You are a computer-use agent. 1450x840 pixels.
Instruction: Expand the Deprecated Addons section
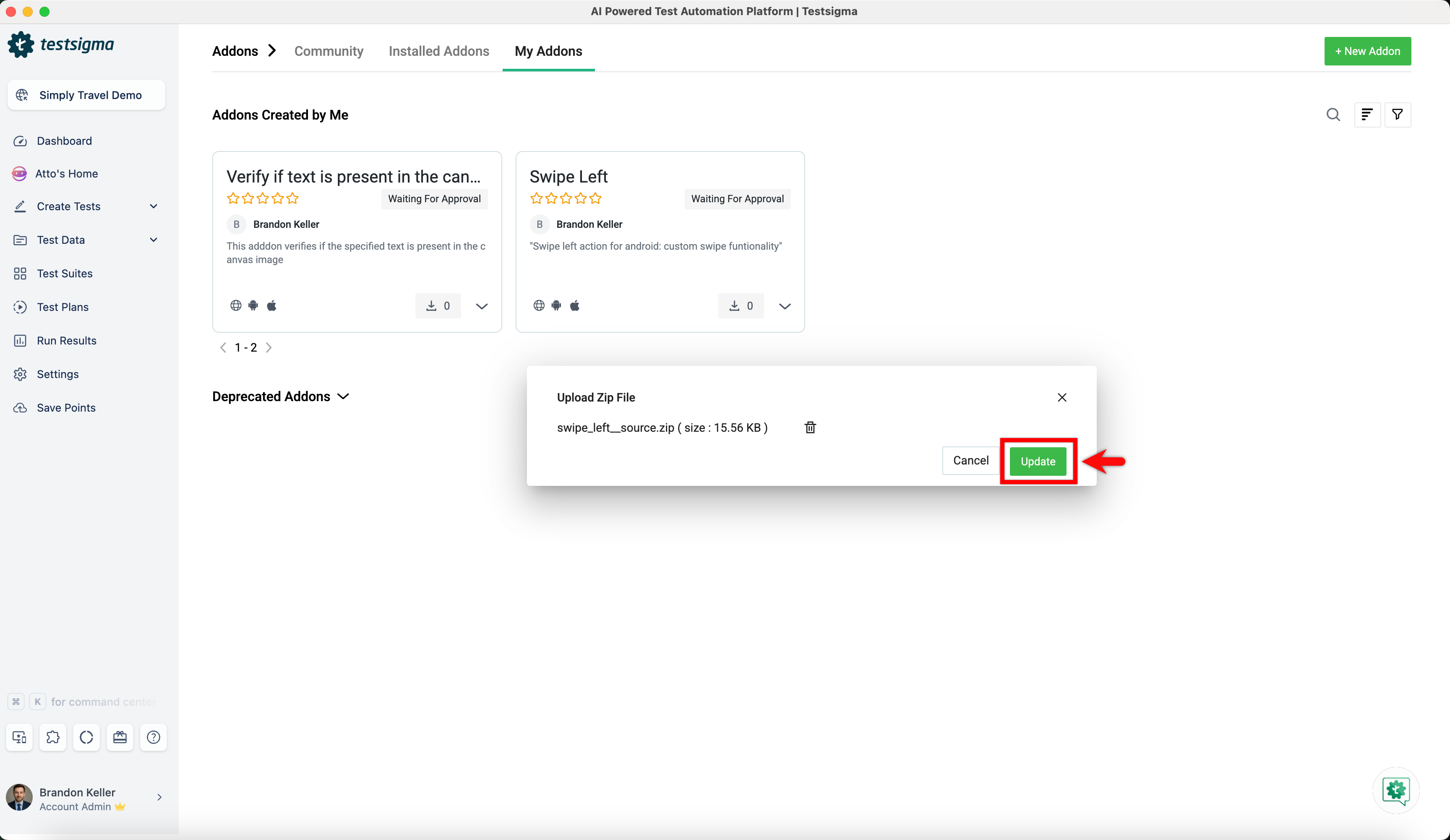coord(343,397)
